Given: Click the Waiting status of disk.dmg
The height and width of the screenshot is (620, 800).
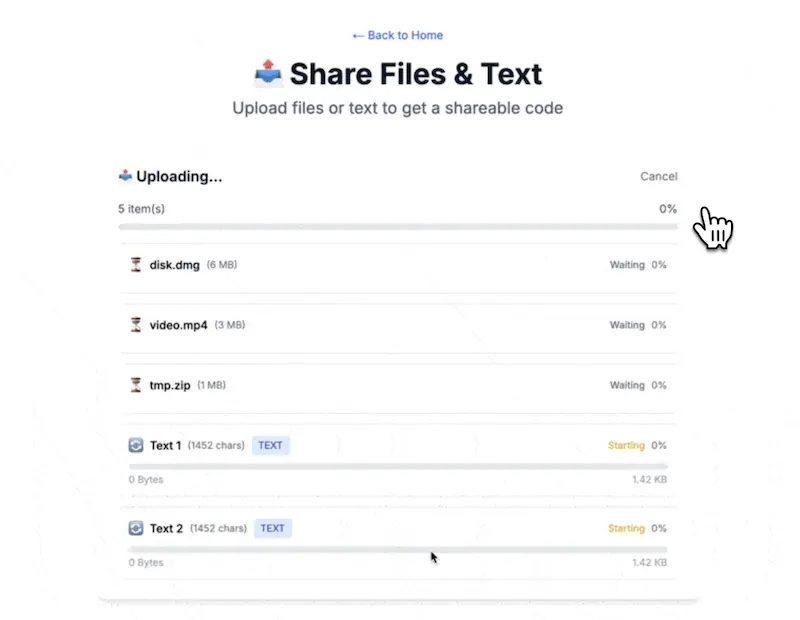Looking at the screenshot, I should click(x=627, y=264).
